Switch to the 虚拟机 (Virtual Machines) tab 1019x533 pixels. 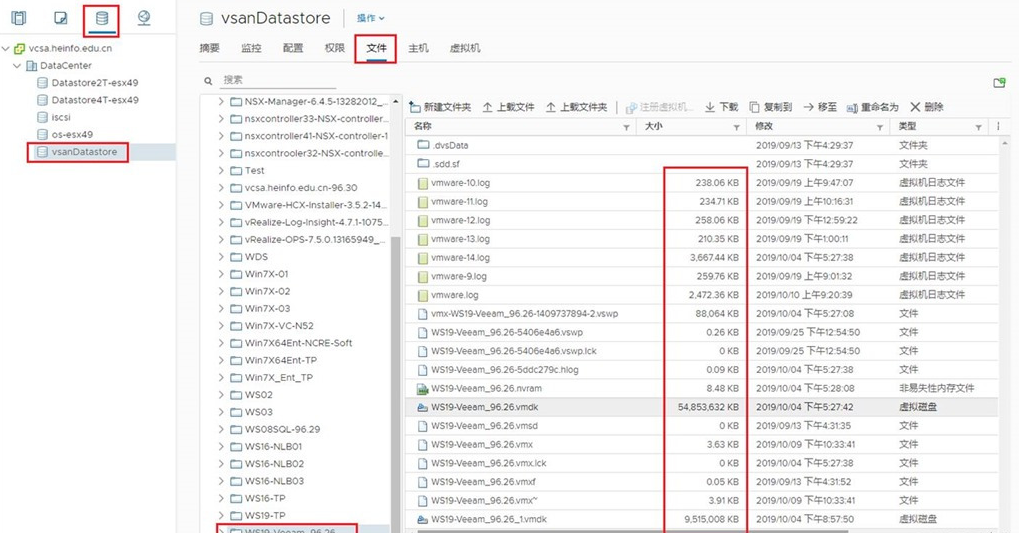465,48
